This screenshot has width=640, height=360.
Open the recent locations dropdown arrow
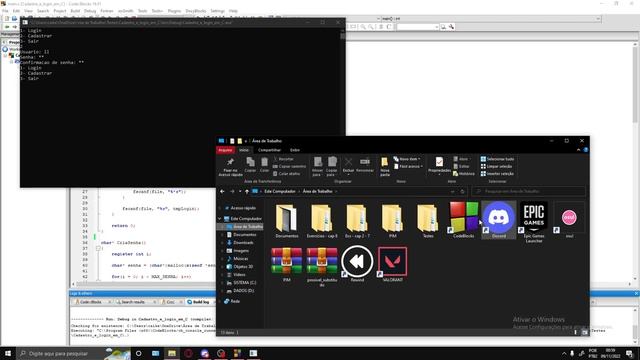point(240,191)
